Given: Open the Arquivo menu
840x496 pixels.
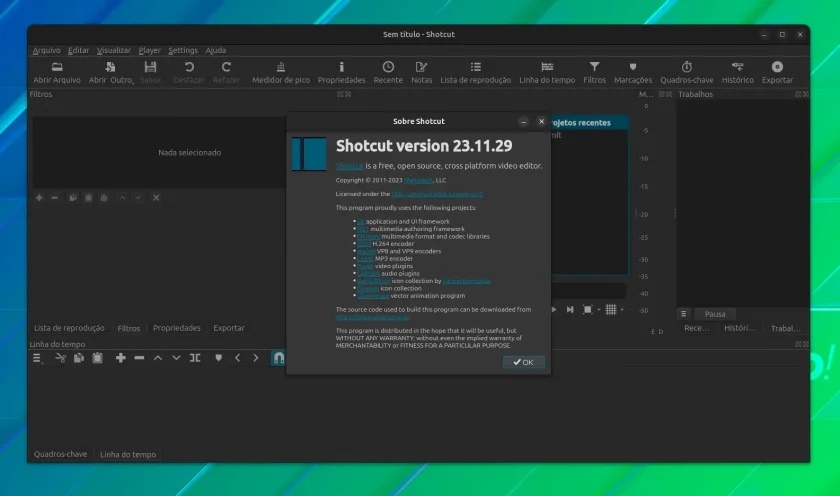Looking at the screenshot, I should point(47,50).
